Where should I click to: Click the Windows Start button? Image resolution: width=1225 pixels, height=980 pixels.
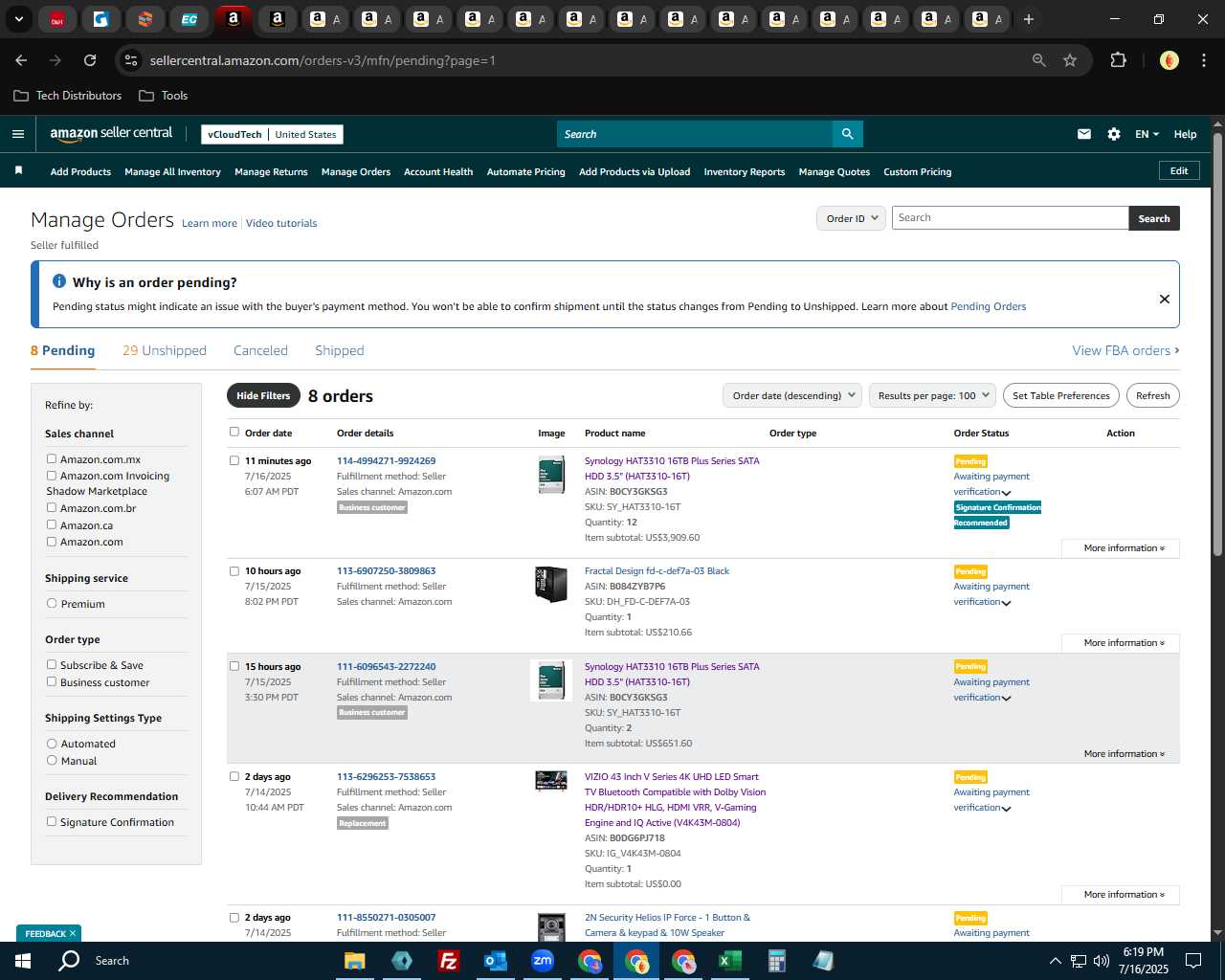[x=23, y=961]
